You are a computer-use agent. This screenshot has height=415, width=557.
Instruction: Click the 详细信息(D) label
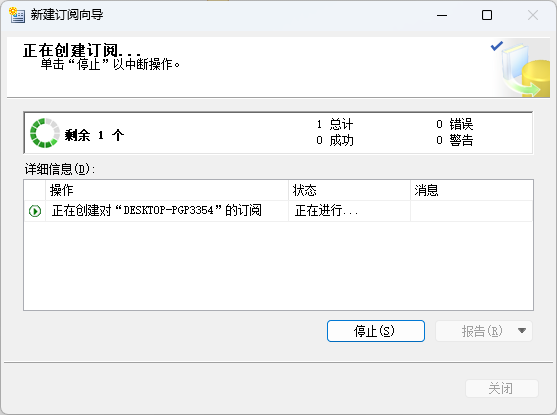pyautogui.click(x=60, y=169)
